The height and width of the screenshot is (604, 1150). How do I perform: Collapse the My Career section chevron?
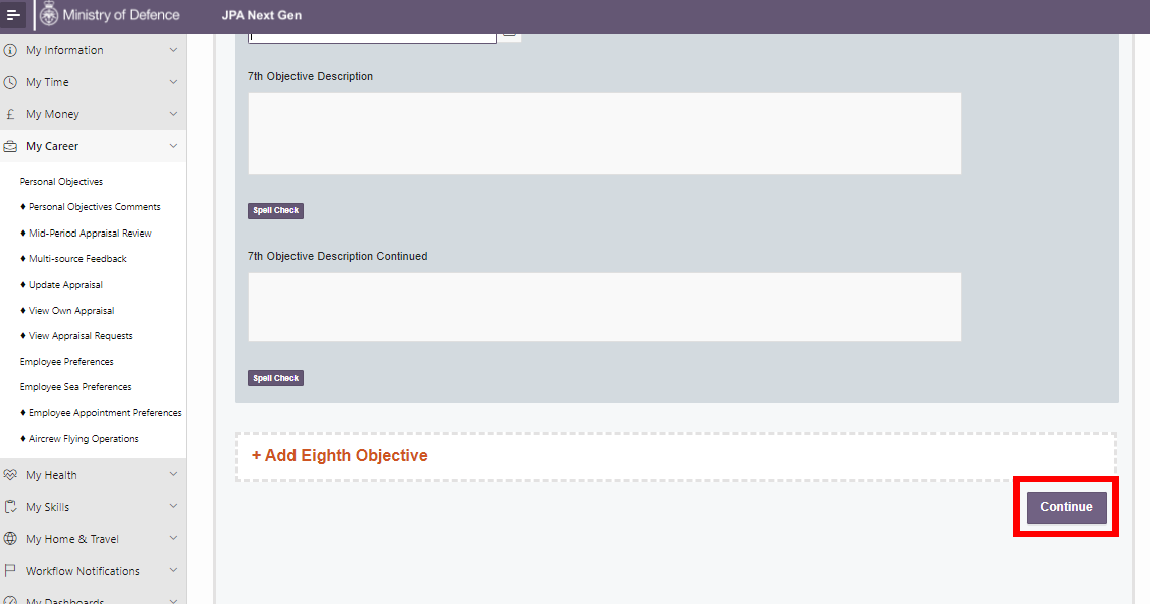[173, 146]
